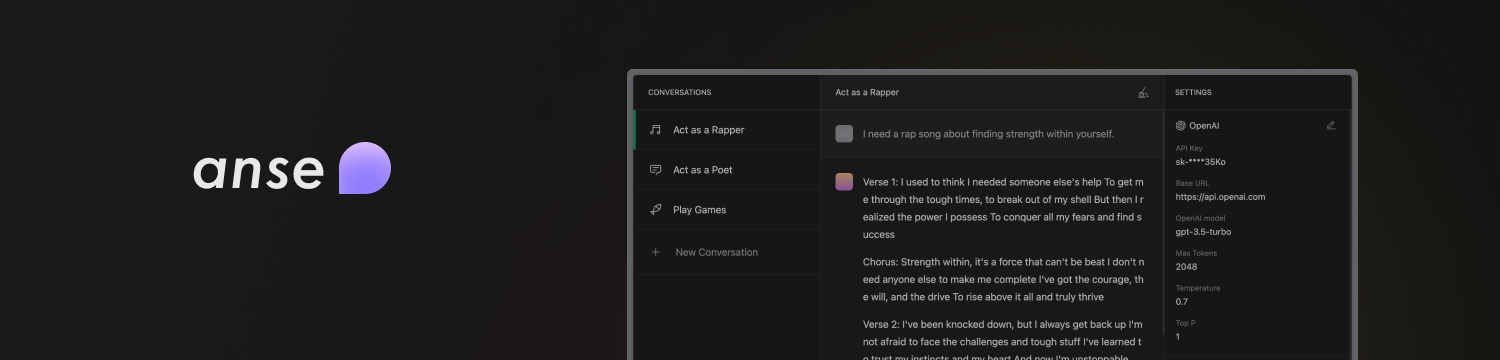
Task: Click the Max Tokens label
Action: [x=1196, y=253]
